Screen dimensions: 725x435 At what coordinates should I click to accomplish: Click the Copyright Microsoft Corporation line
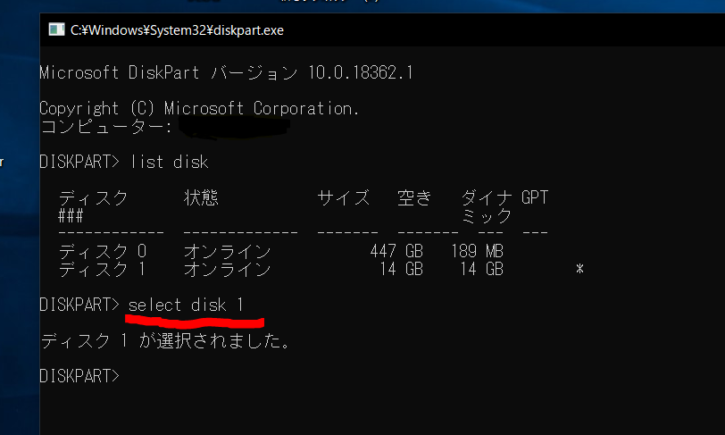[199, 108]
